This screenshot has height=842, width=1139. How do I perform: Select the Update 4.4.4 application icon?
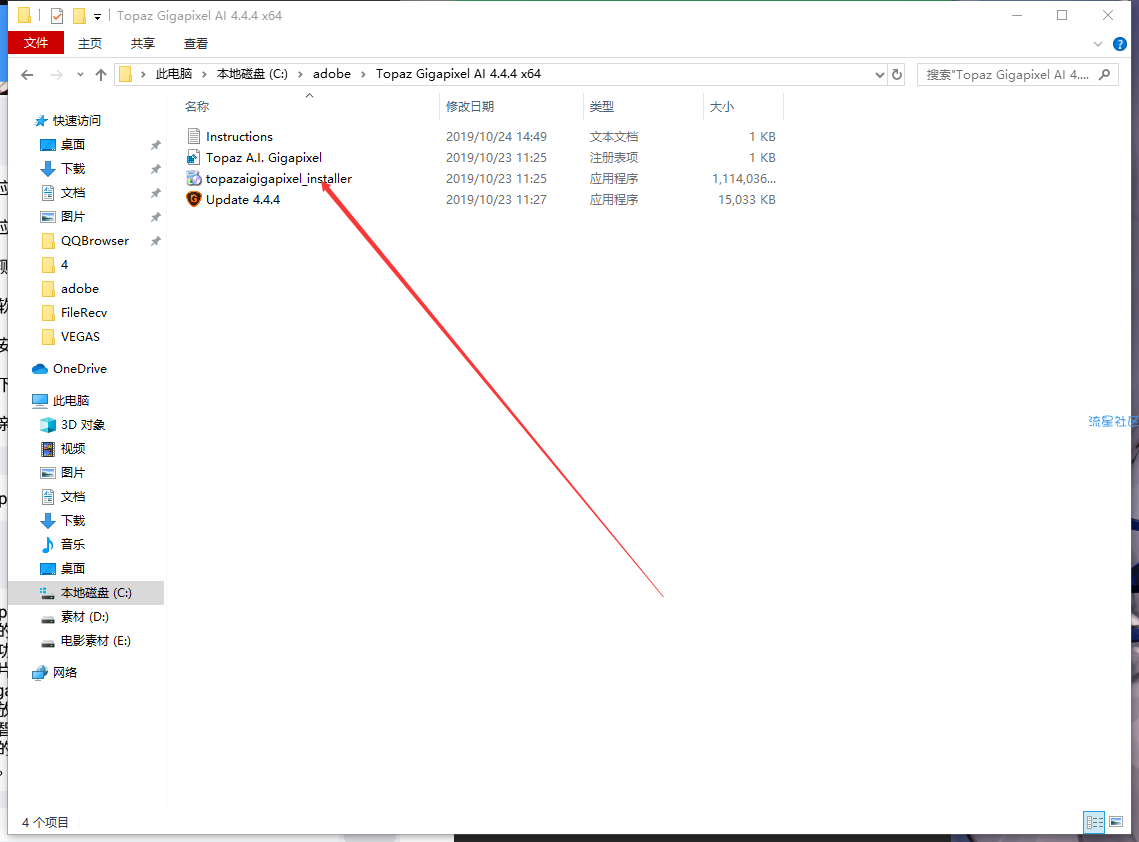tap(193, 200)
